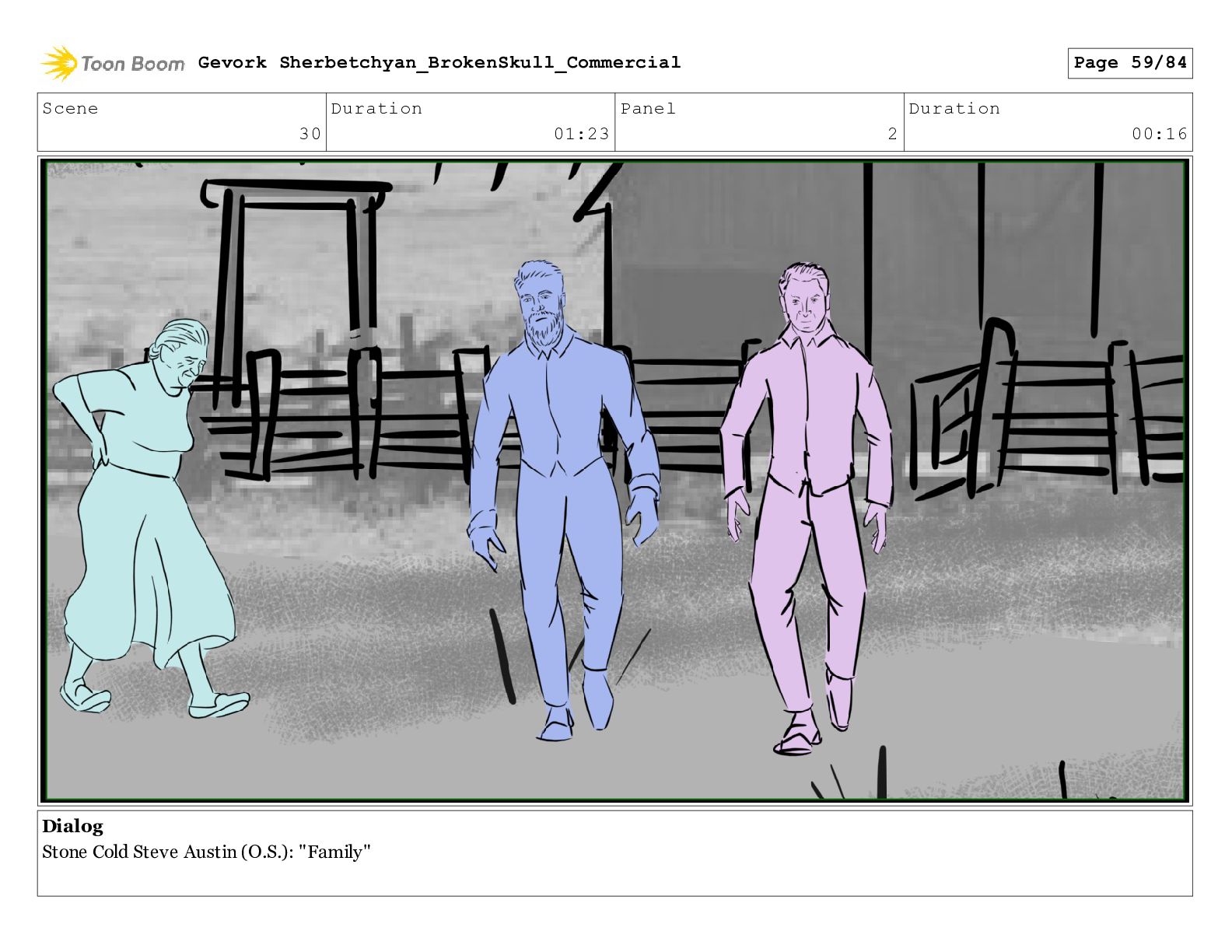Click the panel duration value 00:16
Image resolution: width=1232 pixels, height=952 pixels.
[1159, 134]
